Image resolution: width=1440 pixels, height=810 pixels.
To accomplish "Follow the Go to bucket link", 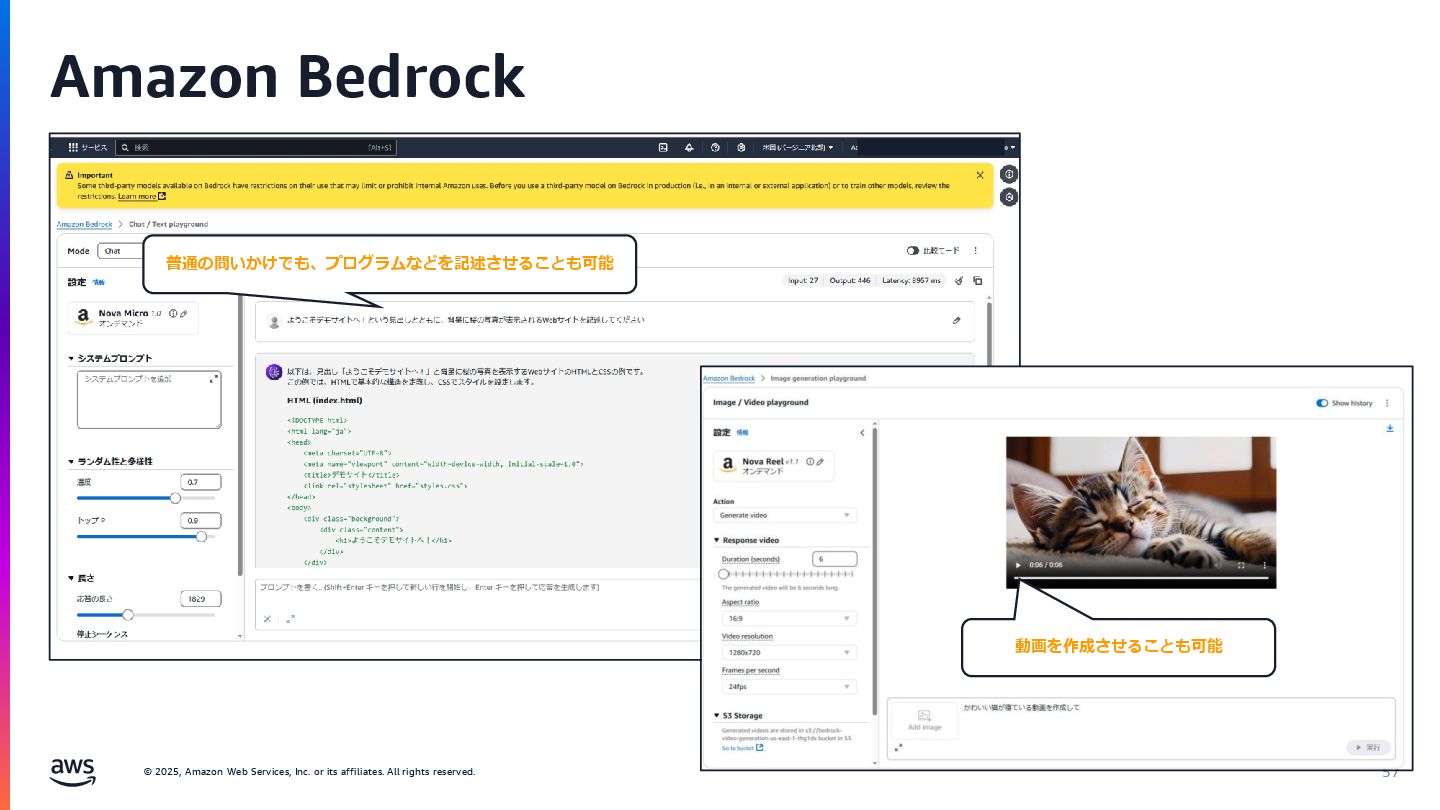I will click(742, 748).
